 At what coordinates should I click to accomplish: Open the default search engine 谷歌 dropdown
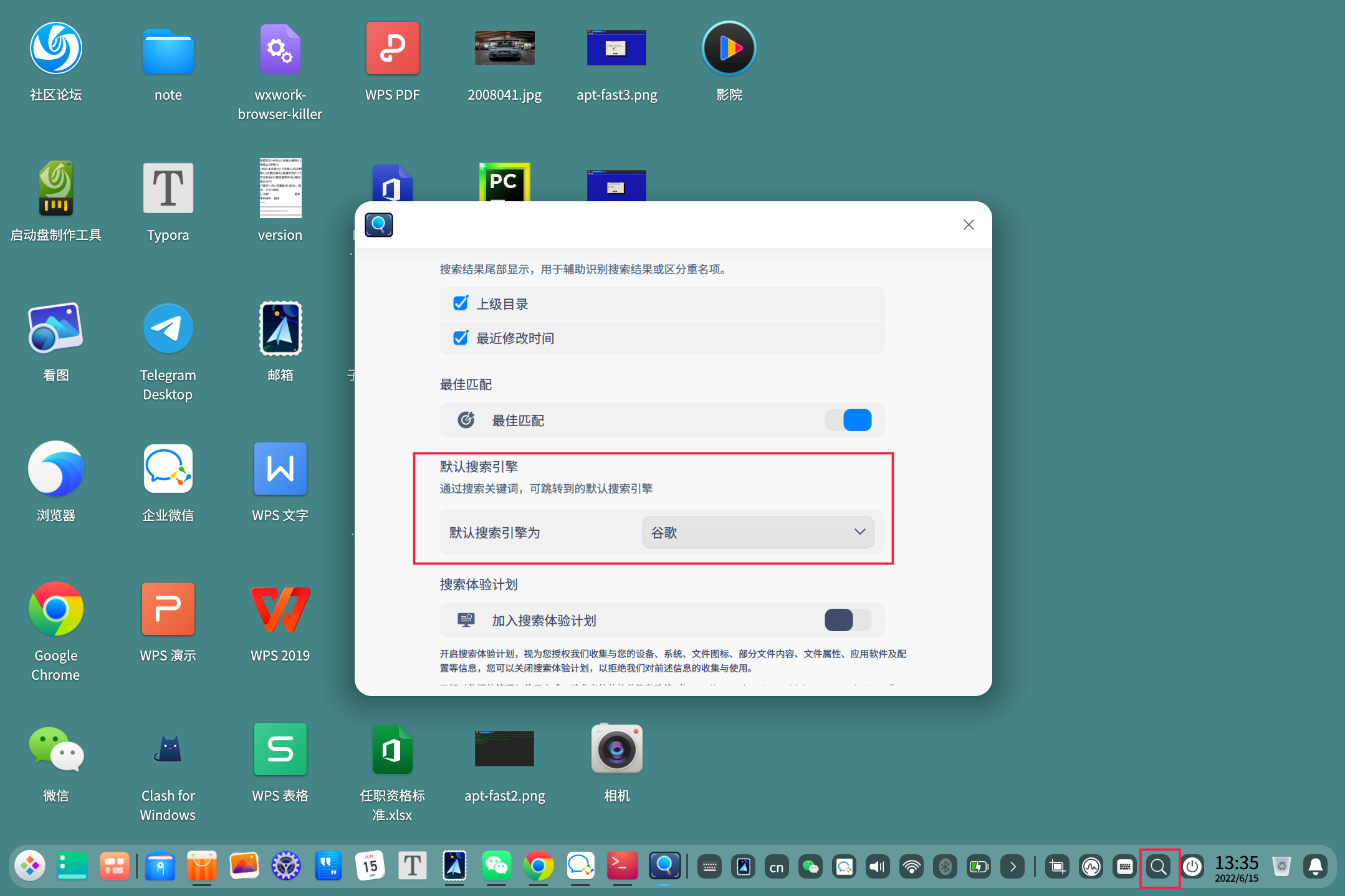(x=757, y=532)
